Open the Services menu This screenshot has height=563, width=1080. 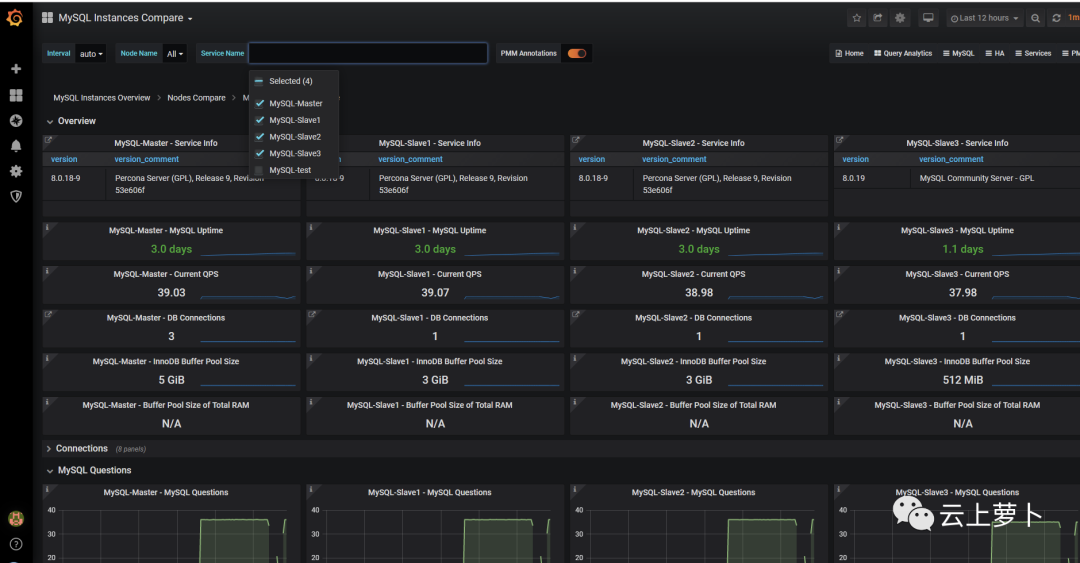[x=1033, y=53]
